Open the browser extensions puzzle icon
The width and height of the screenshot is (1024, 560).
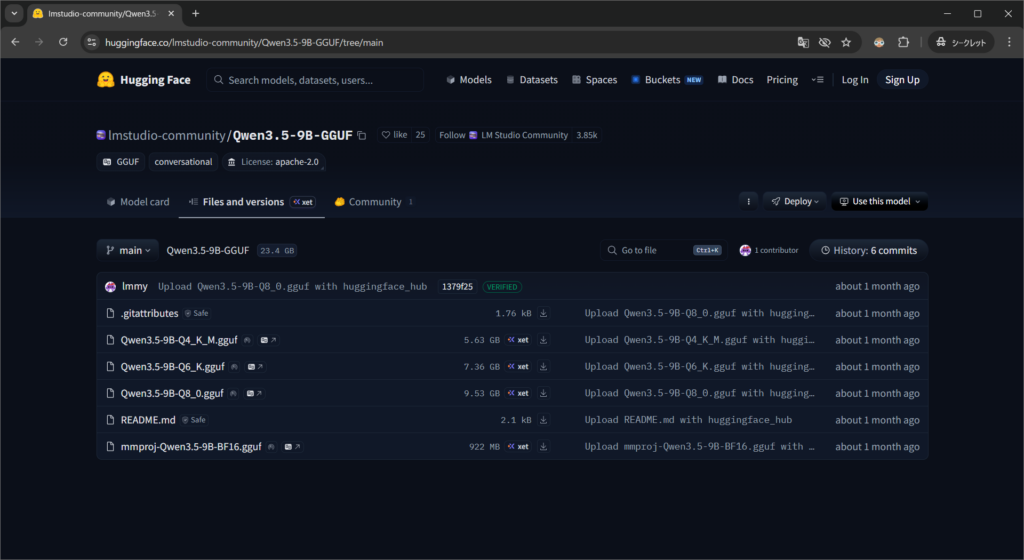click(903, 43)
